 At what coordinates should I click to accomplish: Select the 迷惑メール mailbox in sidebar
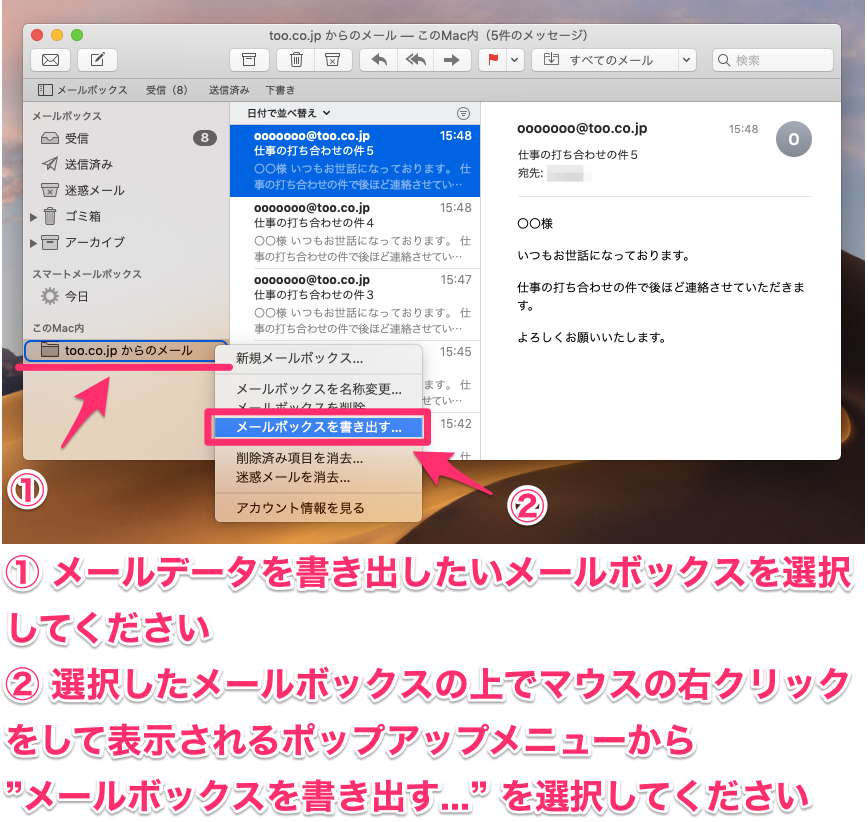126,190
